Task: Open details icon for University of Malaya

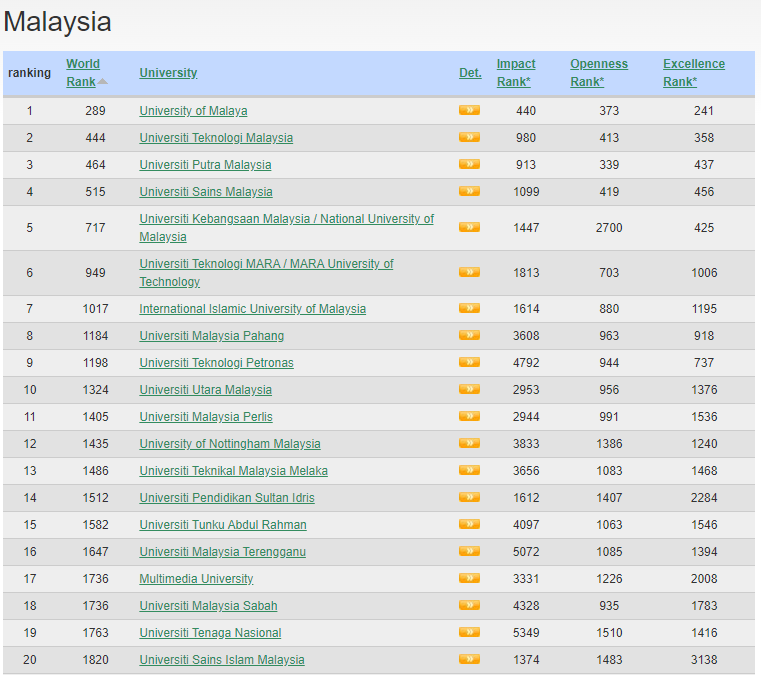Action: point(469,110)
